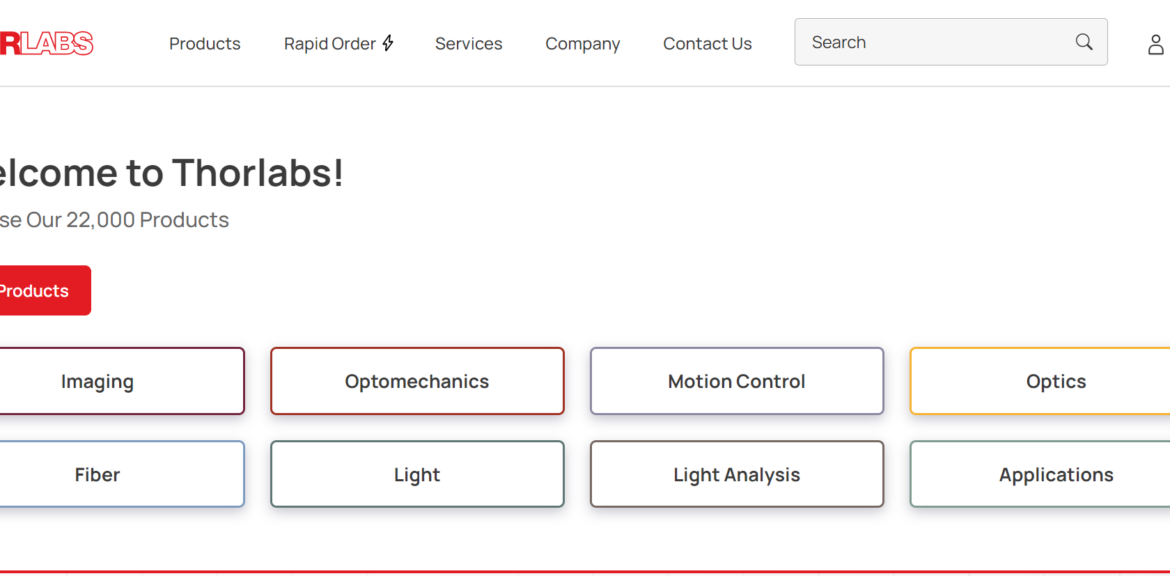Browse the Motion Control category

(x=736, y=381)
